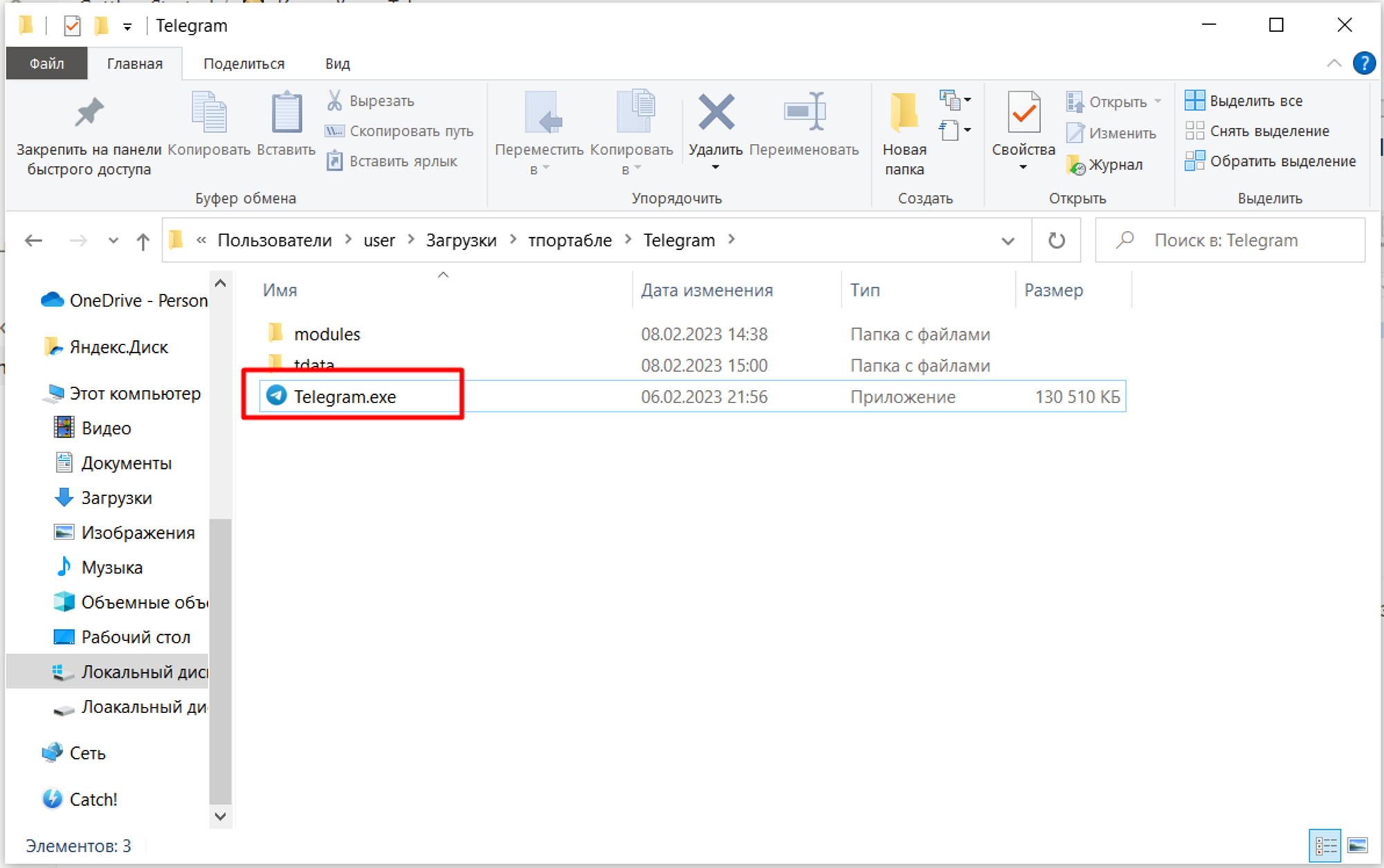This screenshot has height=868, width=1384.
Task: Toggle properties checkmark in quick access toolbar
Action: point(72,26)
